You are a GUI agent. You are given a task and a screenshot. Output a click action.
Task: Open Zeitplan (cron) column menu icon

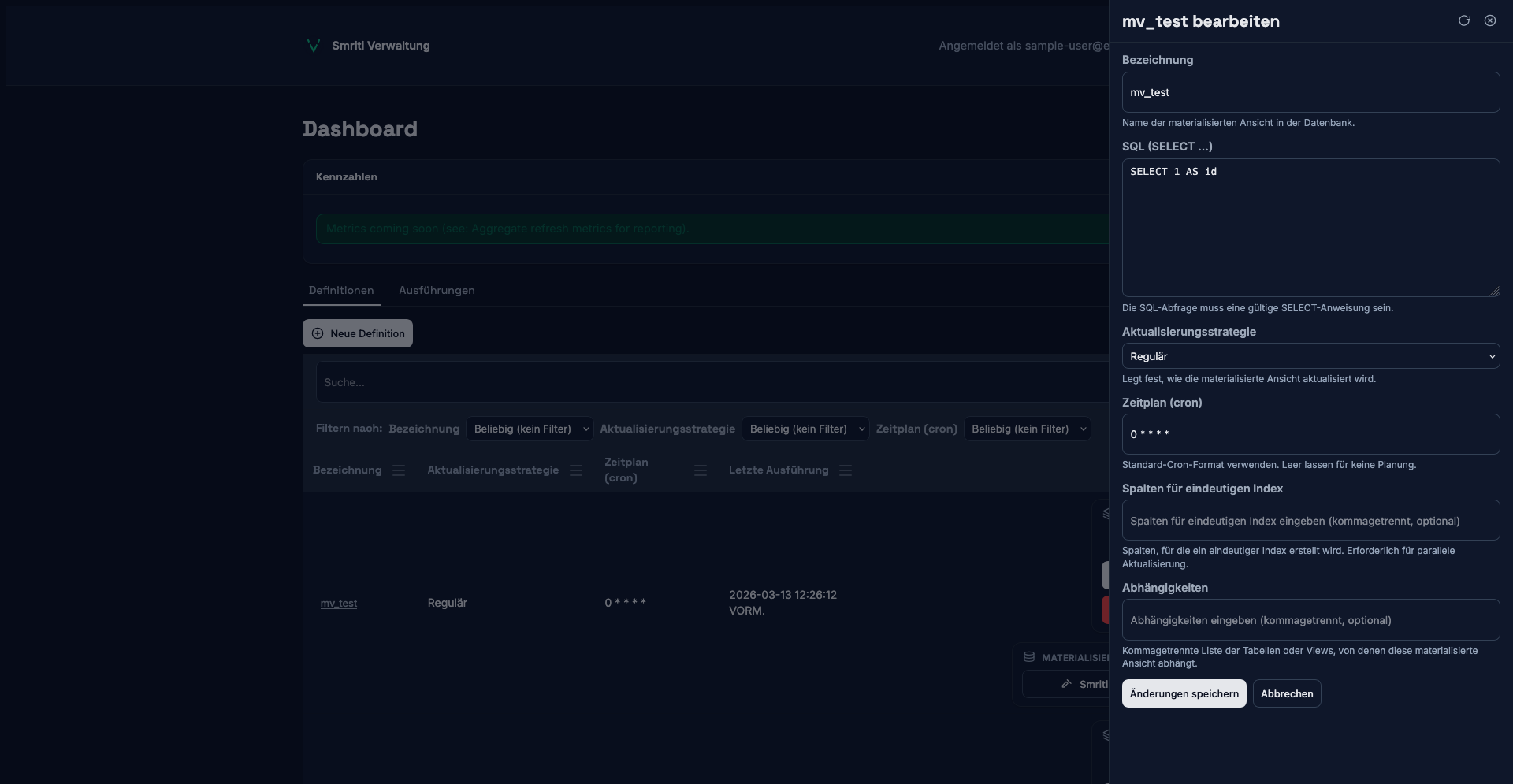(701, 470)
